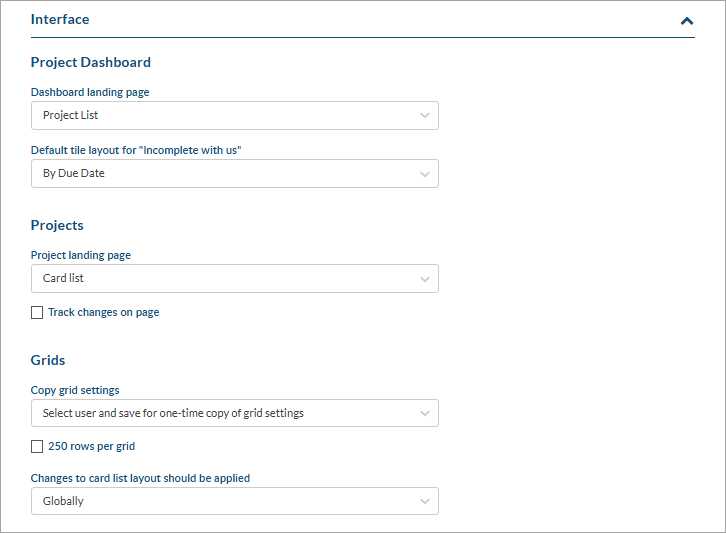Click the chevron next to Card list
Viewport: 726px width, 533px height.
click(x=425, y=279)
